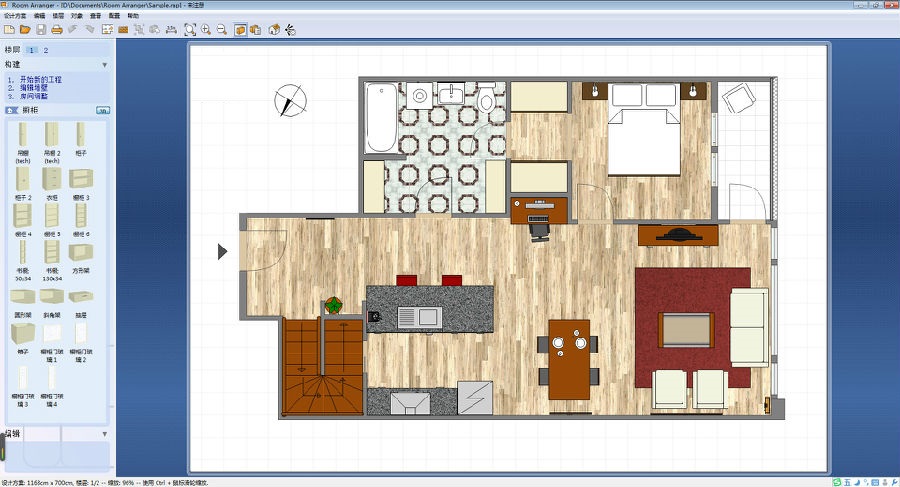The height and width of the screenshot is (487, 900).
Task: Click the dark entrance arrow marker left of plan
Action: (x=223, y=252)
